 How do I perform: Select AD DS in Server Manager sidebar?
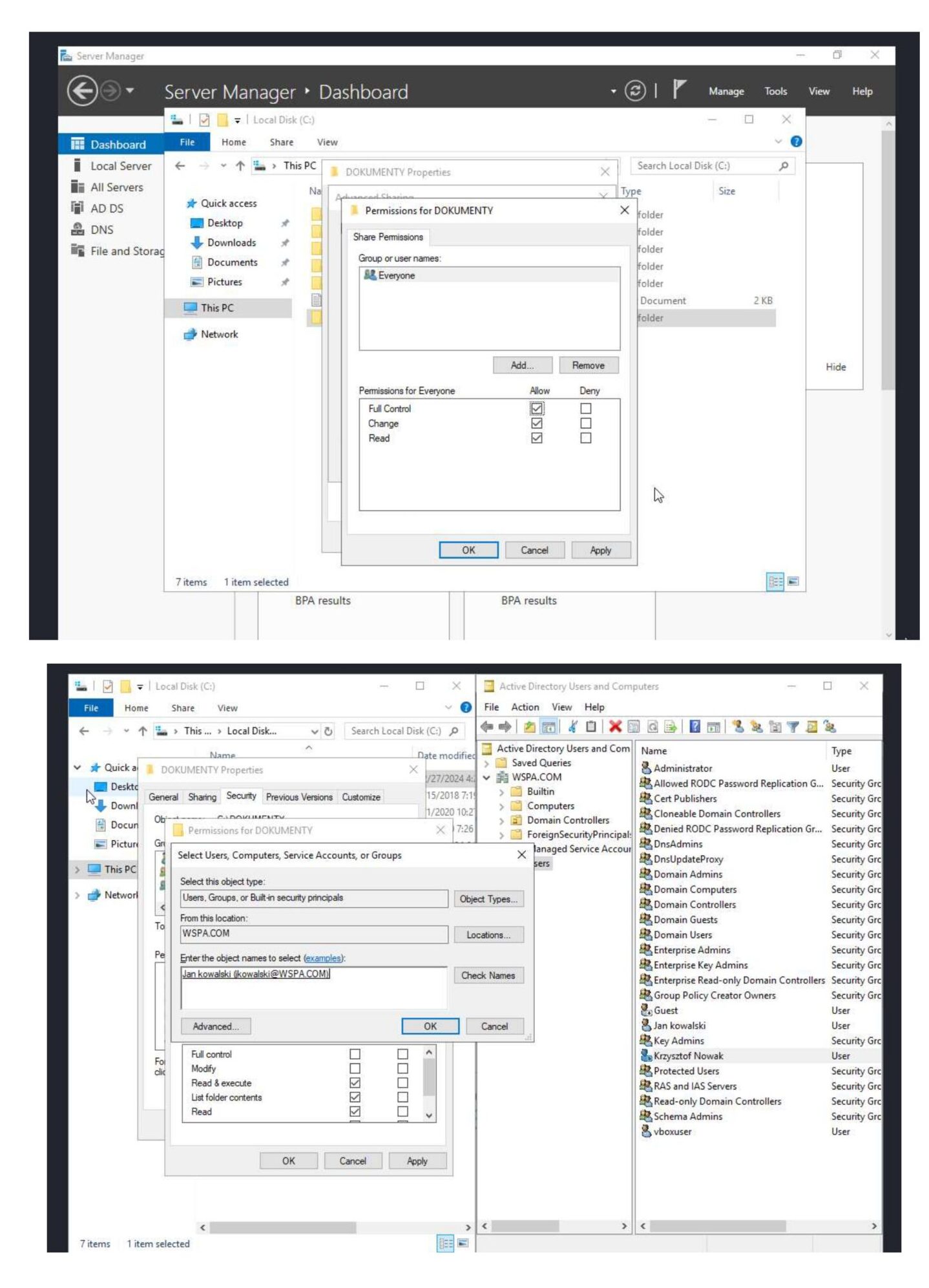tap(107, 208)
